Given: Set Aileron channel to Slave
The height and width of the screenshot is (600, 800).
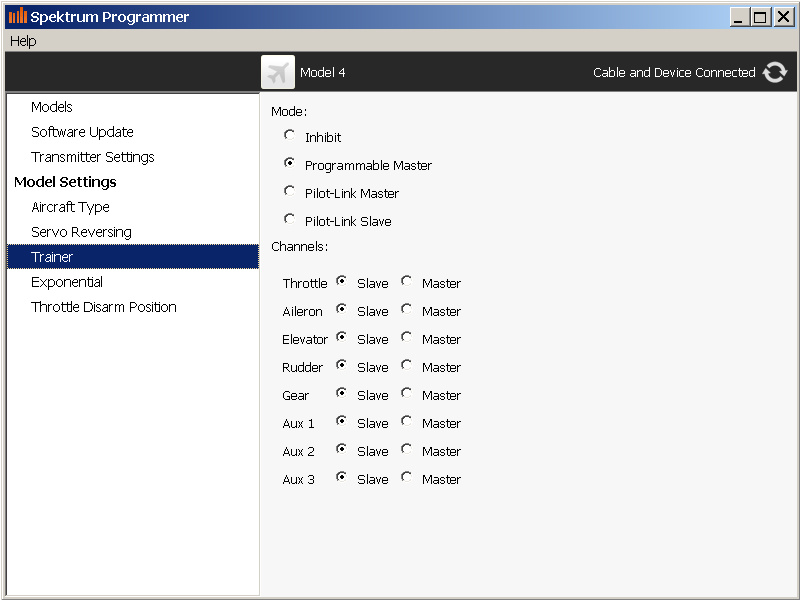Looking at the screenshot, I should pos(341,309).
